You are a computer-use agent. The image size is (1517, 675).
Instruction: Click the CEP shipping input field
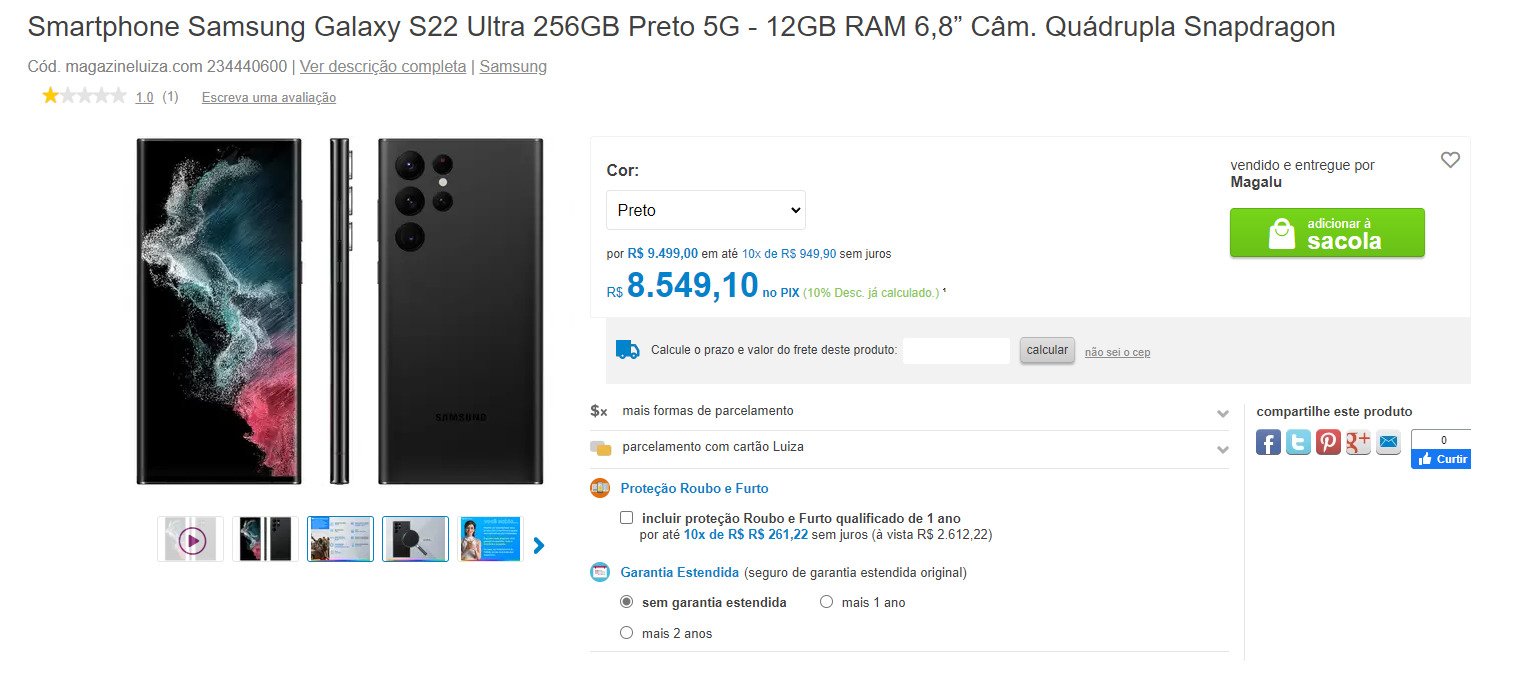(x=957, y=351)
